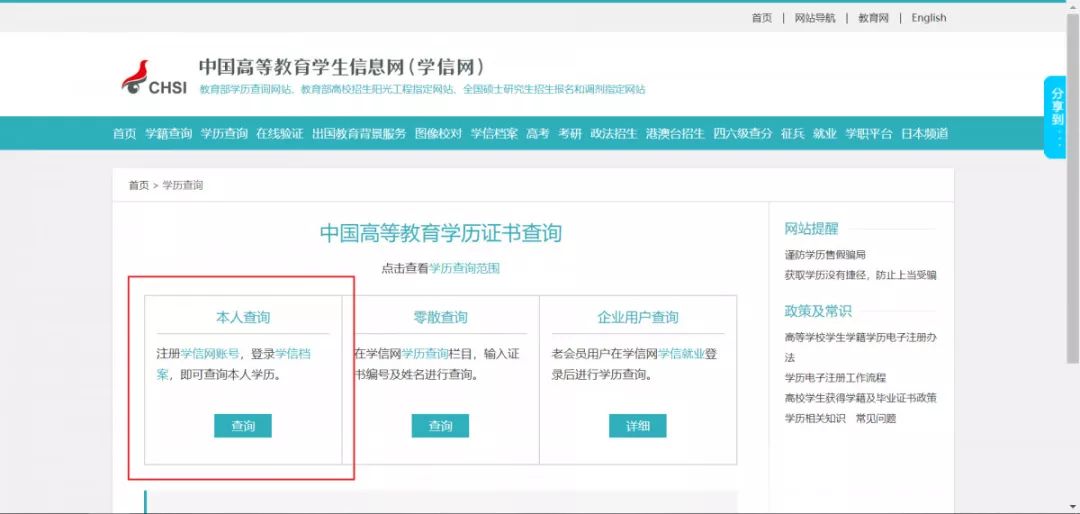1080x514 pixels.
Task: Click 学历查询 in the breadcrumb
Action: [x=183, y=185]
